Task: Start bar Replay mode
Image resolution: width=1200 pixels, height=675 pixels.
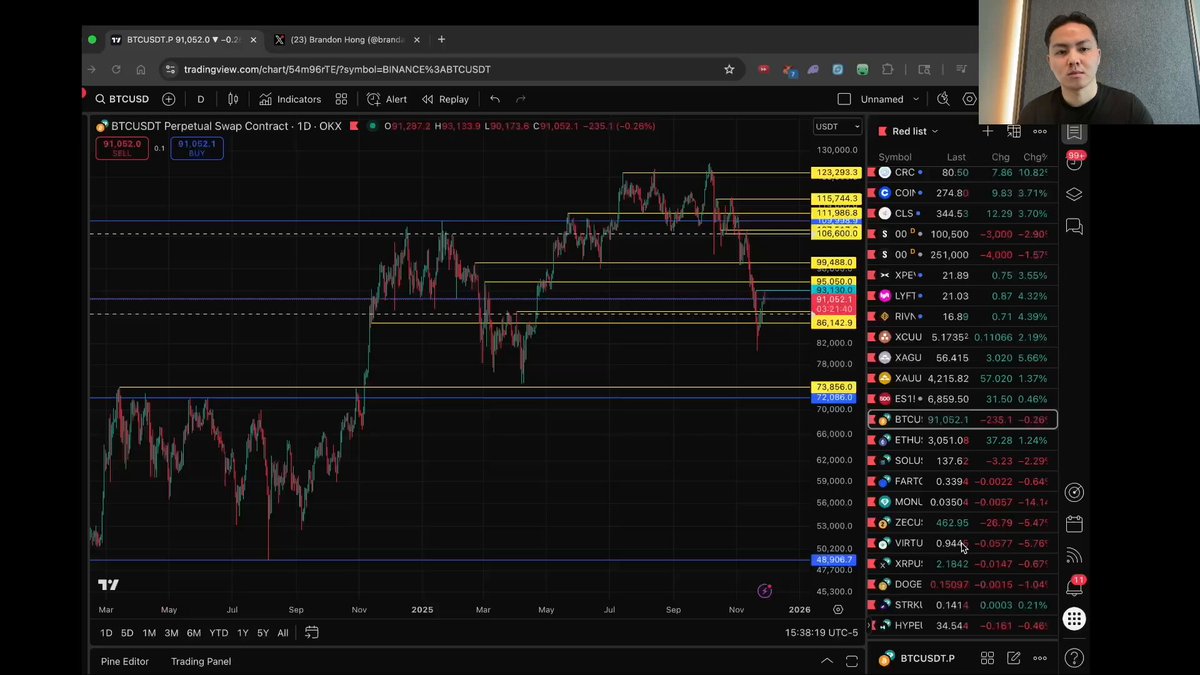Action: 445,99
